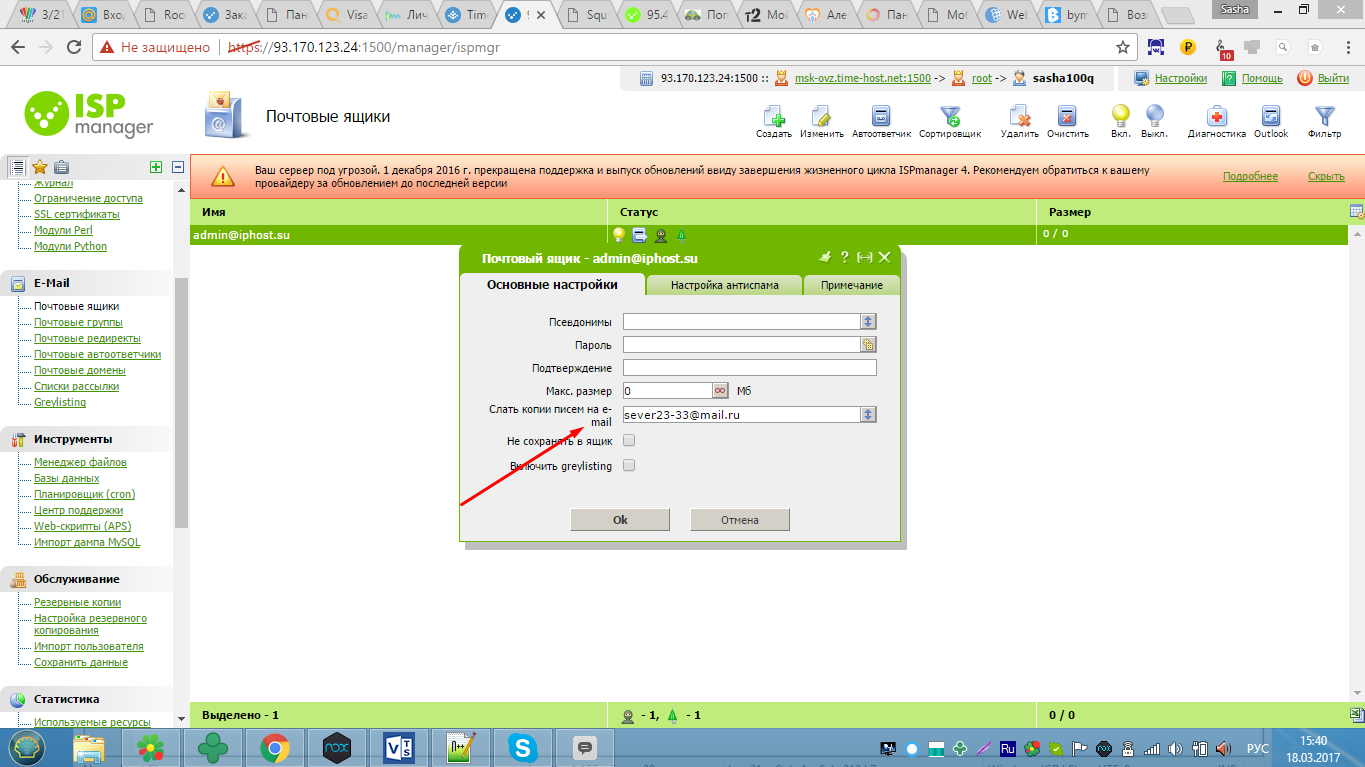Image resolution: width=1365 pixels, height=767 pixels.
Task: Open the Автоответчик tool
Action: 881,116
